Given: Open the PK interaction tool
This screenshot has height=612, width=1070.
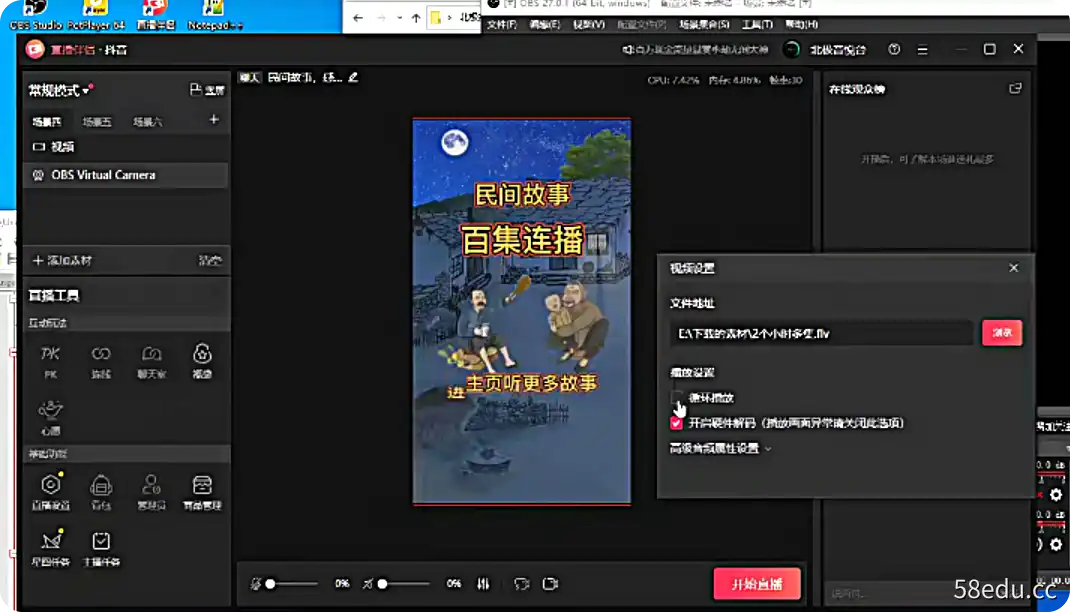Looking at the screenshot, I should pyautogui.click(x=50, y=362).
